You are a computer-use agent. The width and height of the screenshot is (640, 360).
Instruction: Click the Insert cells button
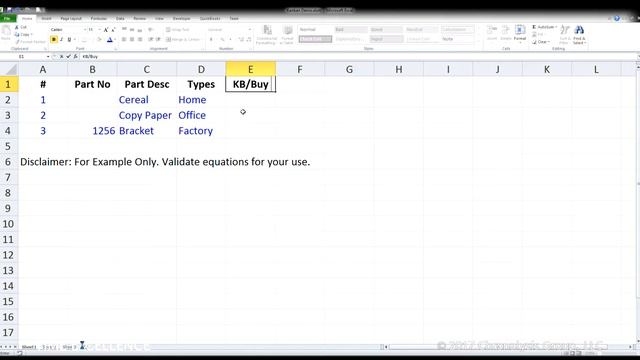[x=493, y=33]
